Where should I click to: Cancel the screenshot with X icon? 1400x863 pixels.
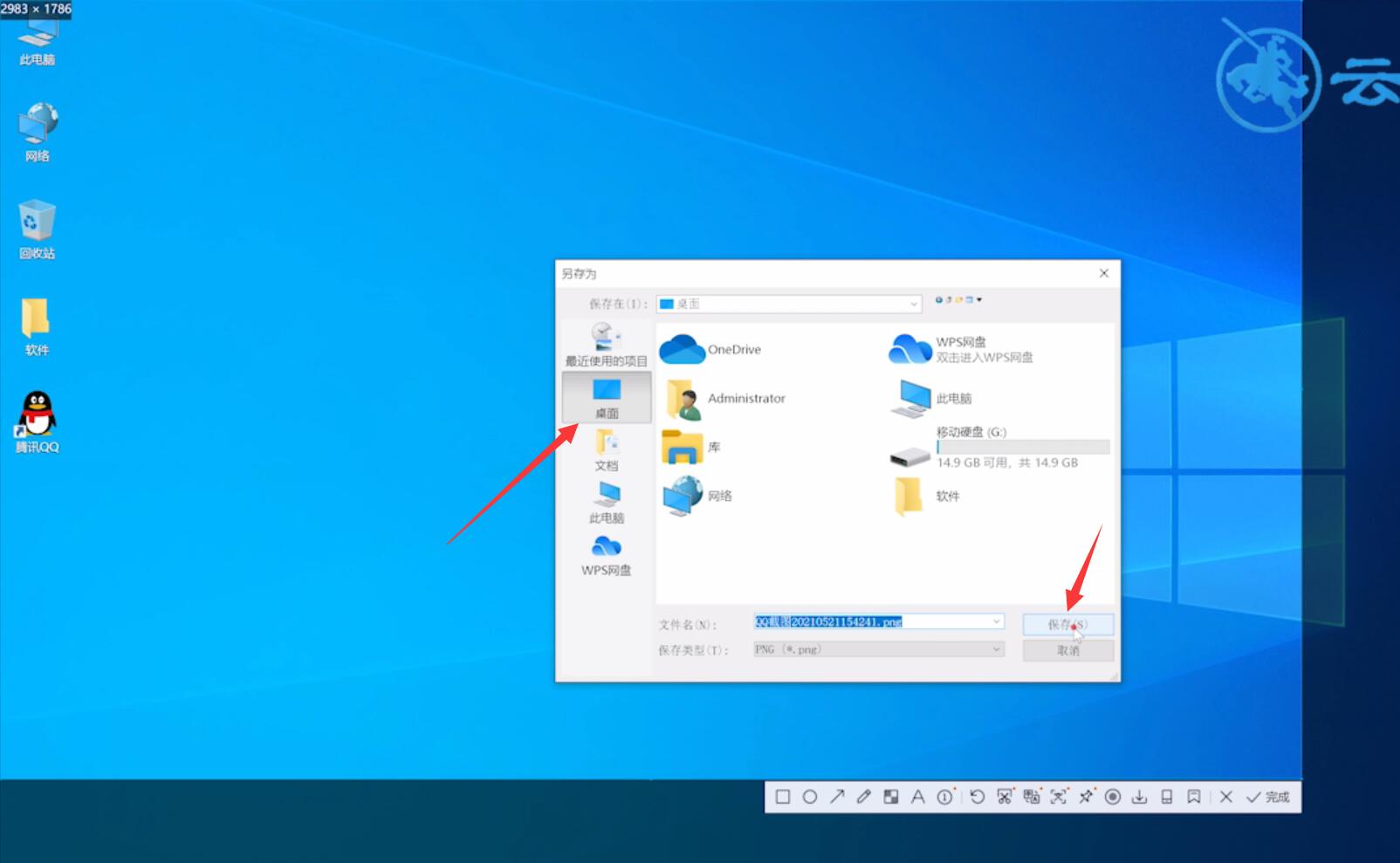click(x=1226, y=797)
